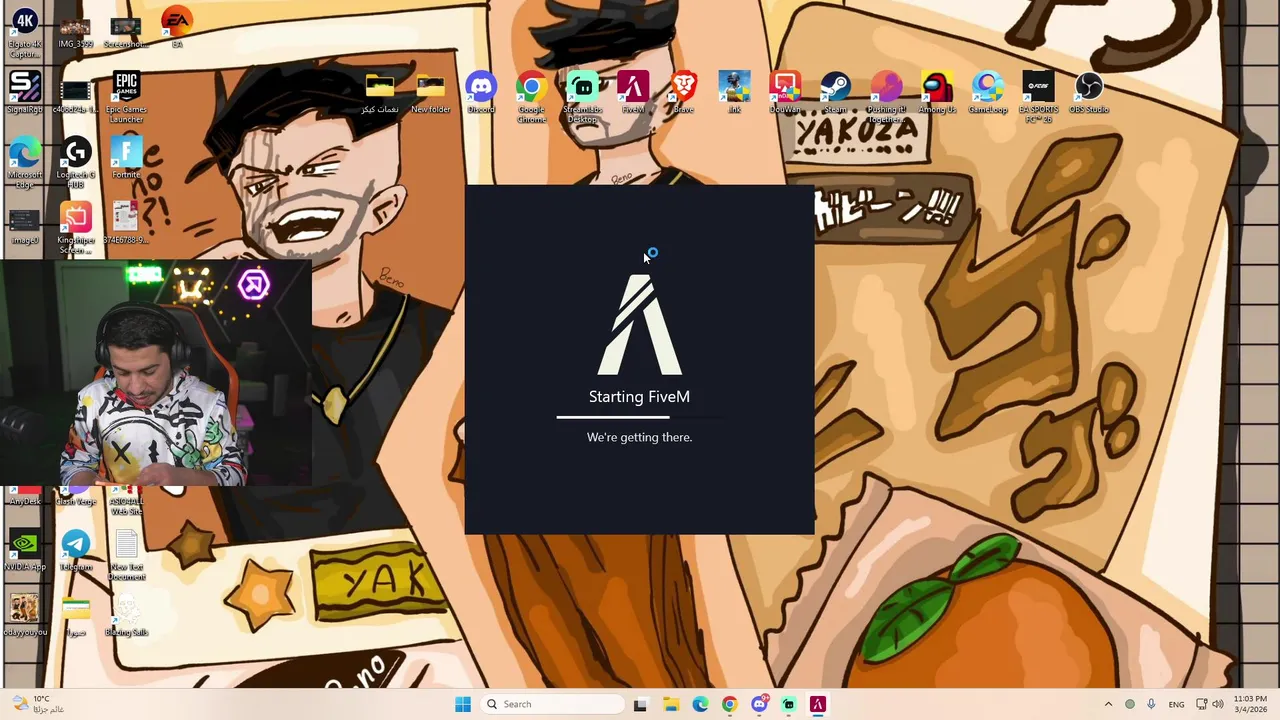Screen dimensions: 1280x720
Task: Switch to Google Chrome on the taskbar
Action: tap(729, 704)
